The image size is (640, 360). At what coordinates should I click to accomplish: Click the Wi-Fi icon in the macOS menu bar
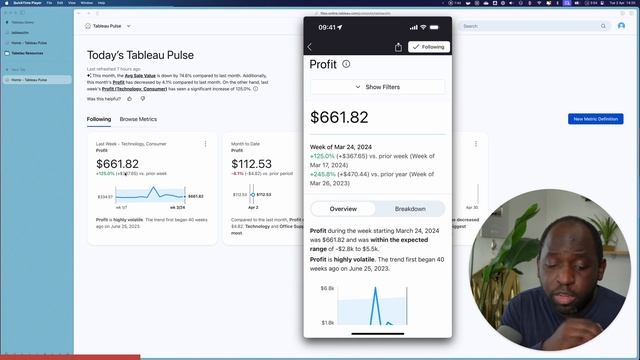[539, 3]
